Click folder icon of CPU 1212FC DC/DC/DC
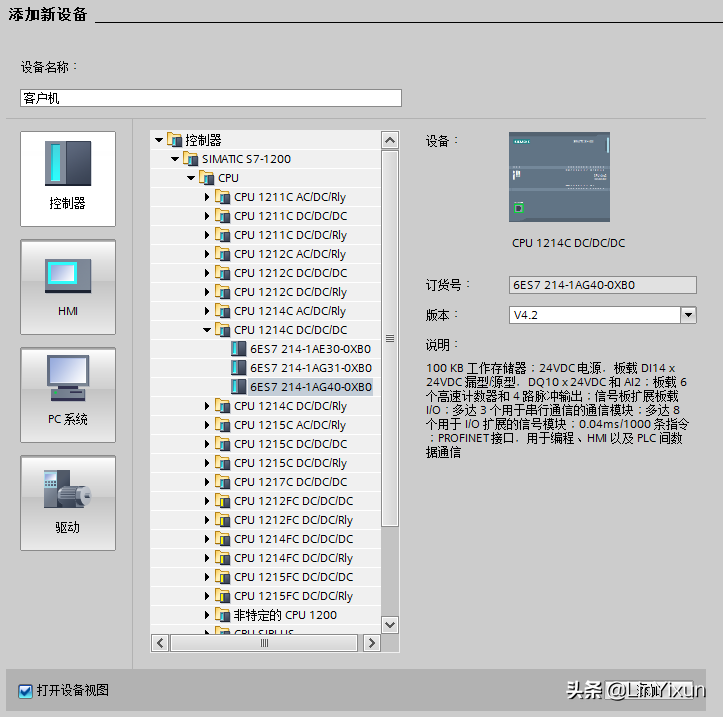This screenshot has width=723, height=717. click(223, 501)
